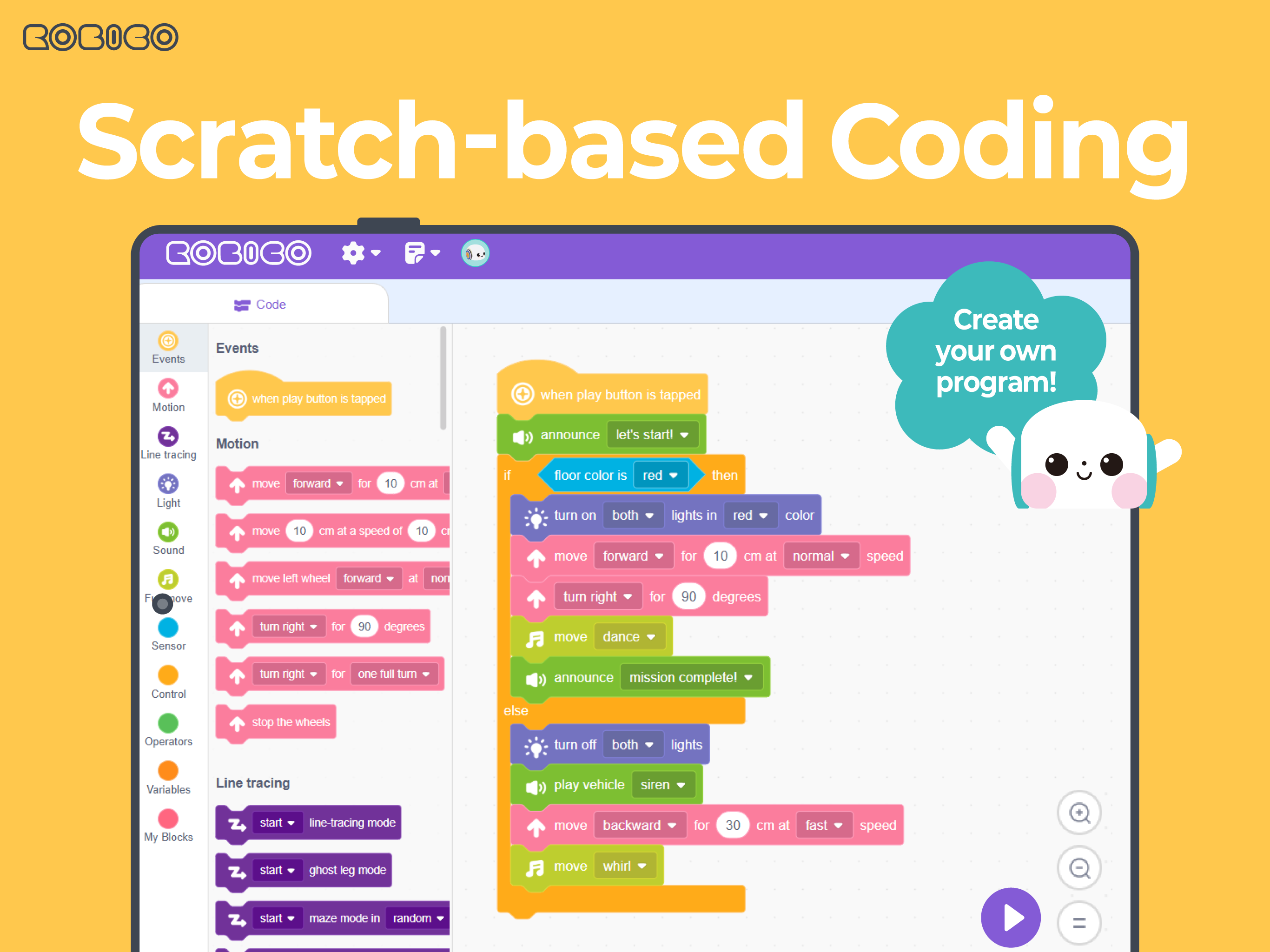Select the Sensor category circle
The image size is (1270, 952).
[168, 628]
